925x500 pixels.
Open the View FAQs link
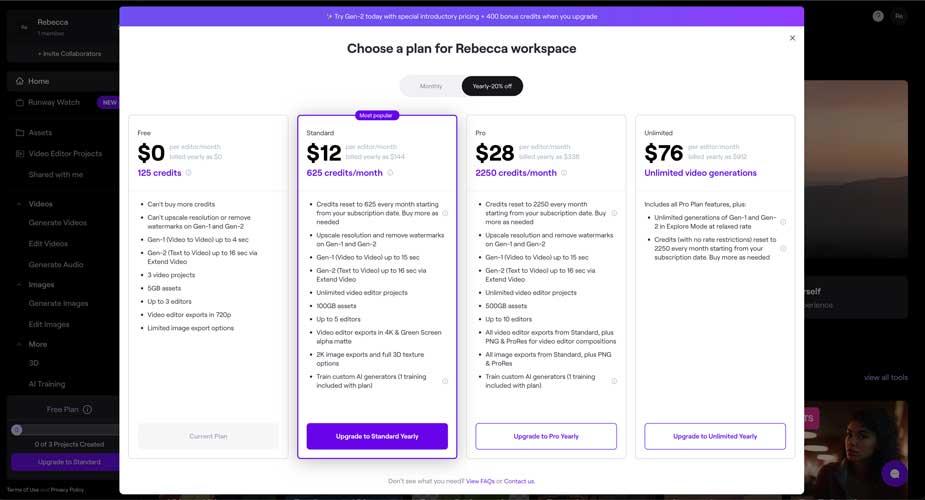pos(480,481)
